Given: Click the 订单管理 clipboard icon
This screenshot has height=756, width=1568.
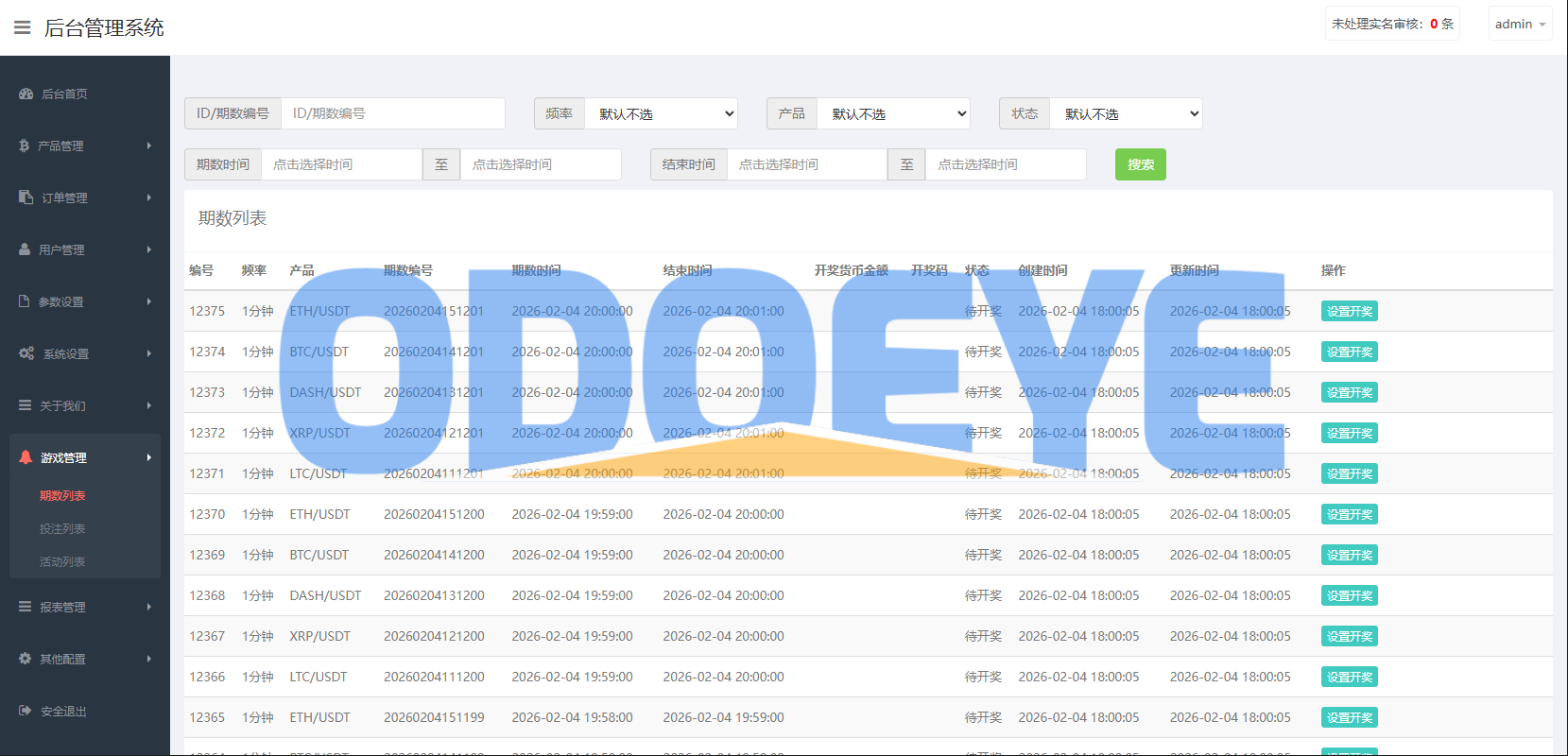Looking at the screenshot, I should click(26, 198).
